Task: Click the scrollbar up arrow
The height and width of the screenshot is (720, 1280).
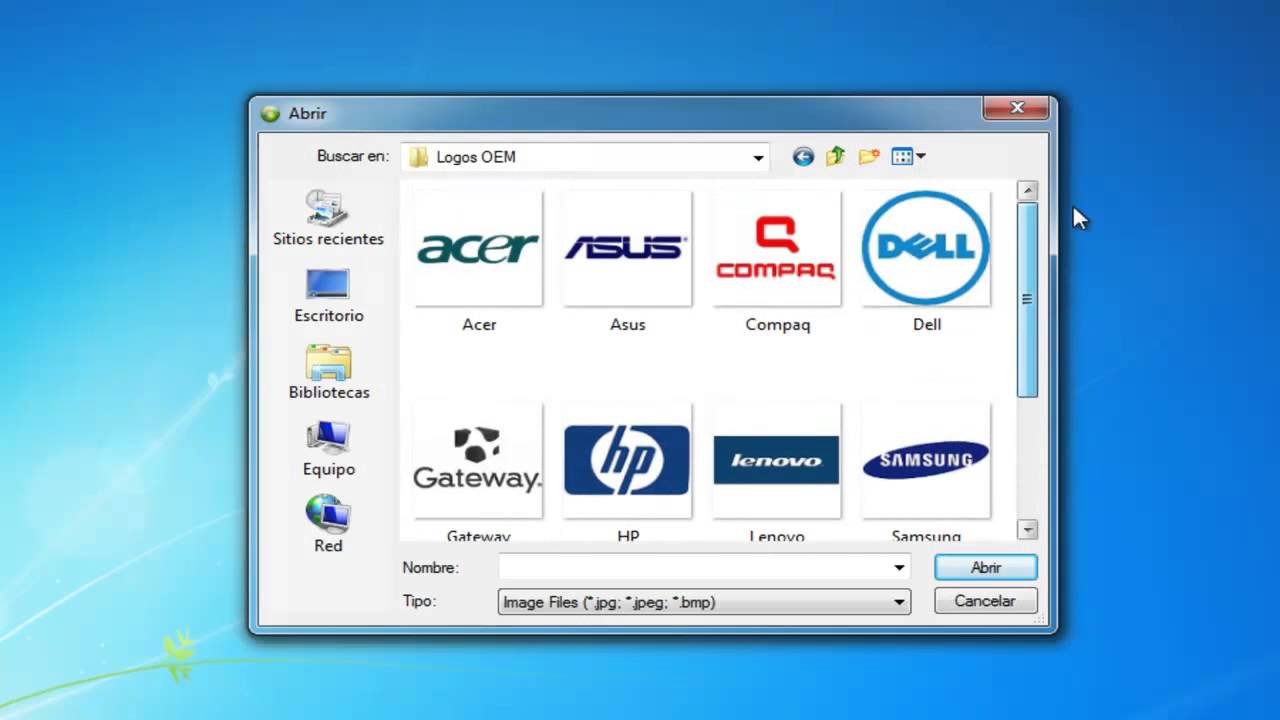Action: click(x=1027, y=190)
